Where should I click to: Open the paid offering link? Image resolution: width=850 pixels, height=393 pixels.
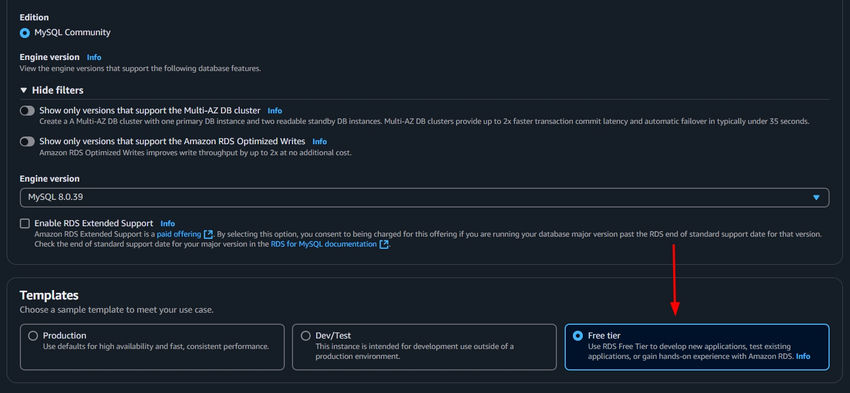[x=179, y=234]
